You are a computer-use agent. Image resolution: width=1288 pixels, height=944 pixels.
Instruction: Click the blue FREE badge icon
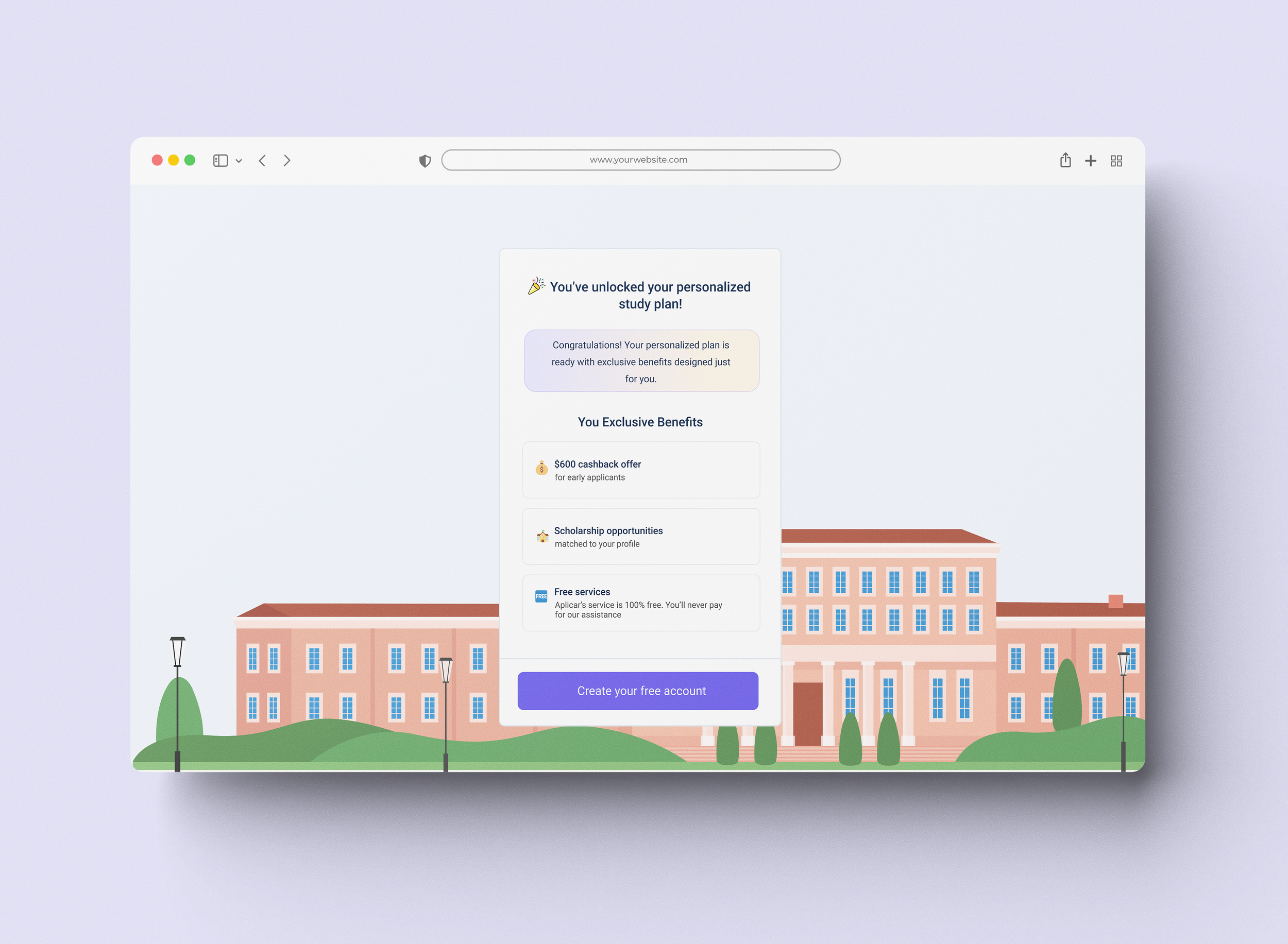(x=541, y=596)
